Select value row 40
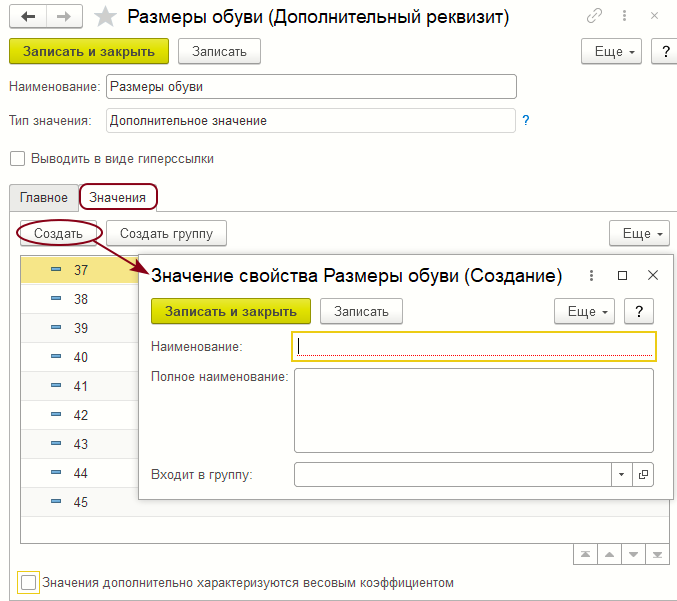 (x=80, y=357)
